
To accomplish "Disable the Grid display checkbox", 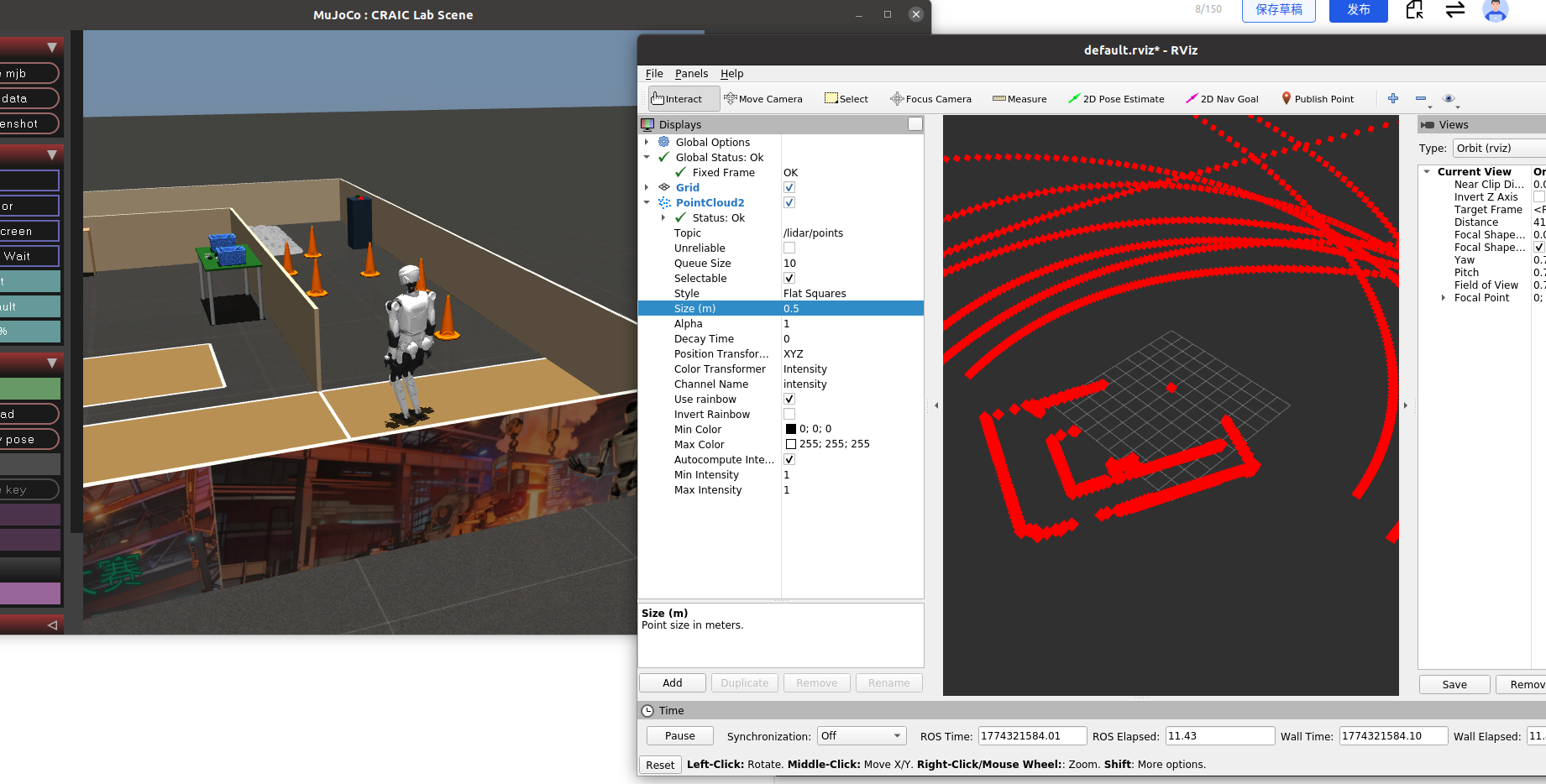I will pyautogui.click(x=789, y=188).
